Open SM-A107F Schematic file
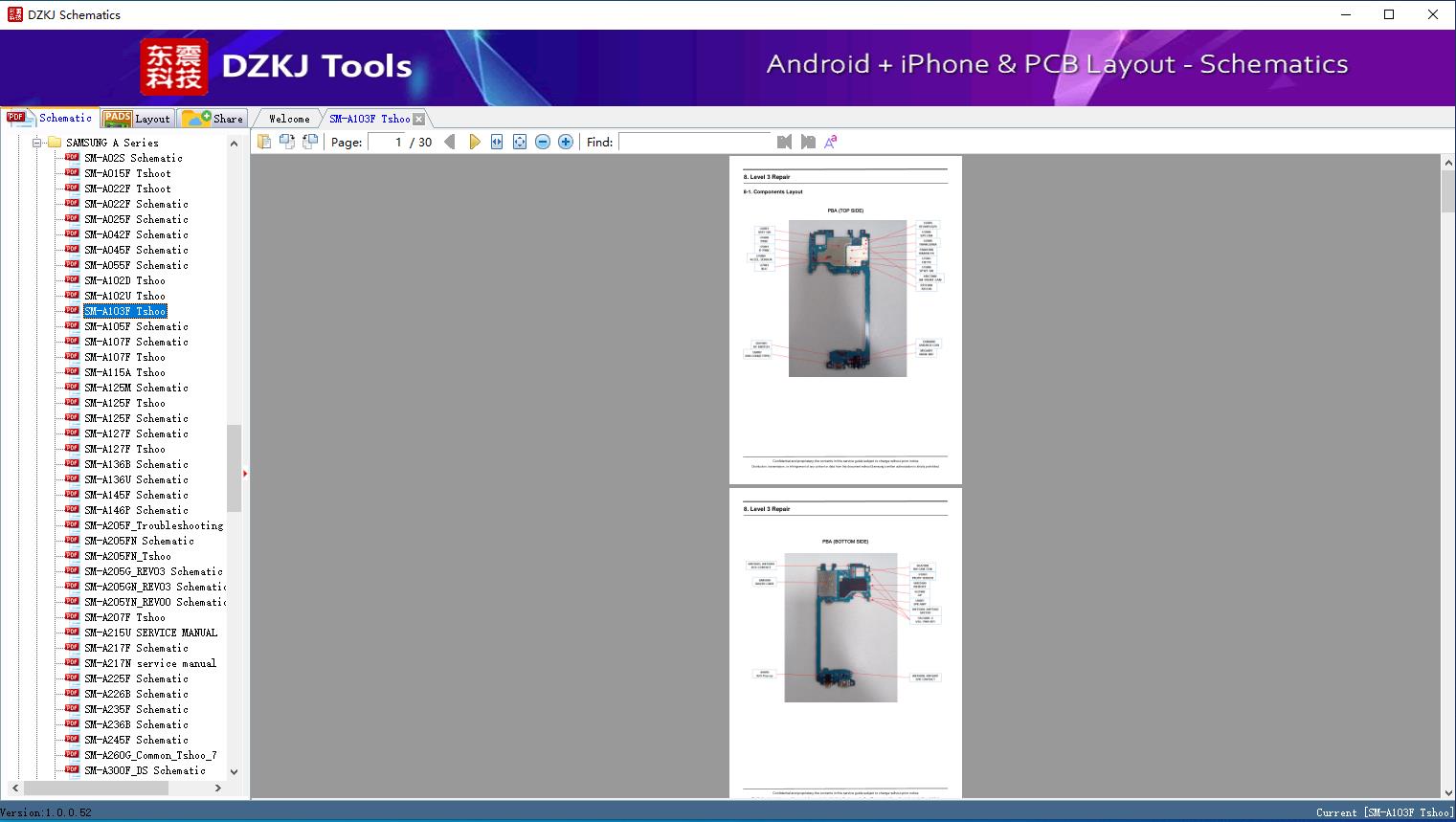The width and height of the screenshot is (1456, 822). point(136,342)
